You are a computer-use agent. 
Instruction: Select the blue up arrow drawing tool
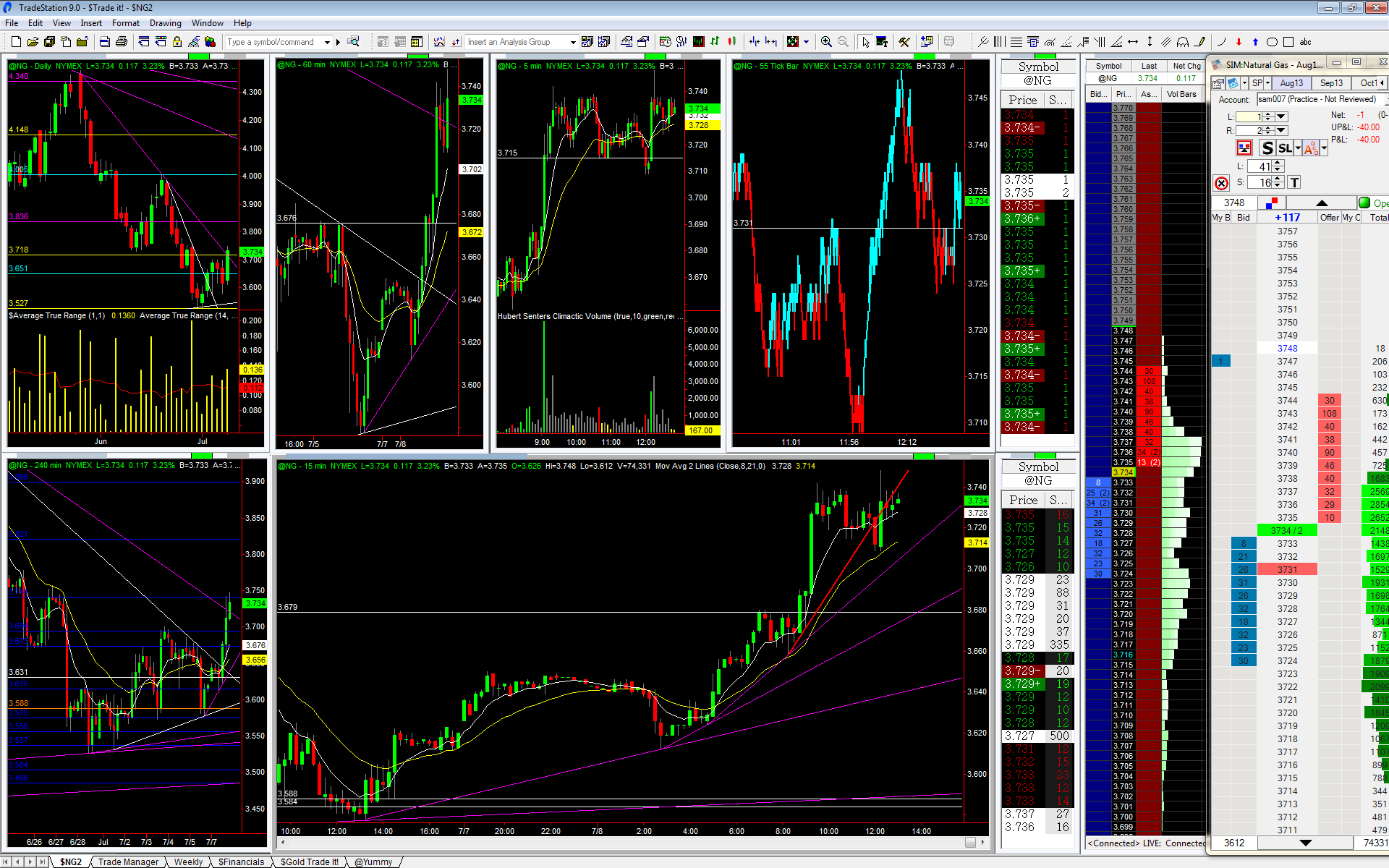(1255, 42)
